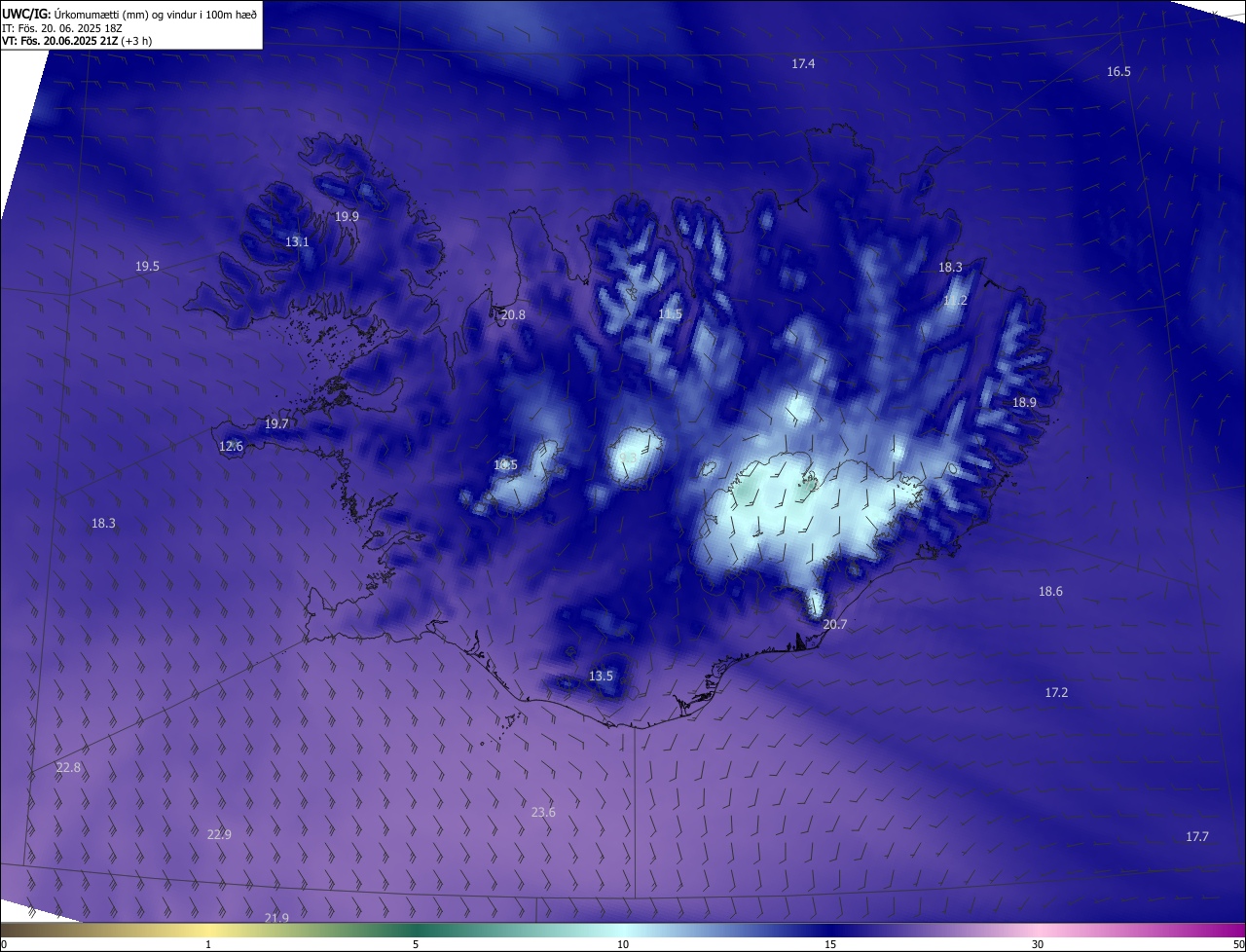Select the 'IT: Fös. 20. 06. 2025 18Z' line
Image resolution: width=1246 pixels, height=952 pixels.
point(62,28)
